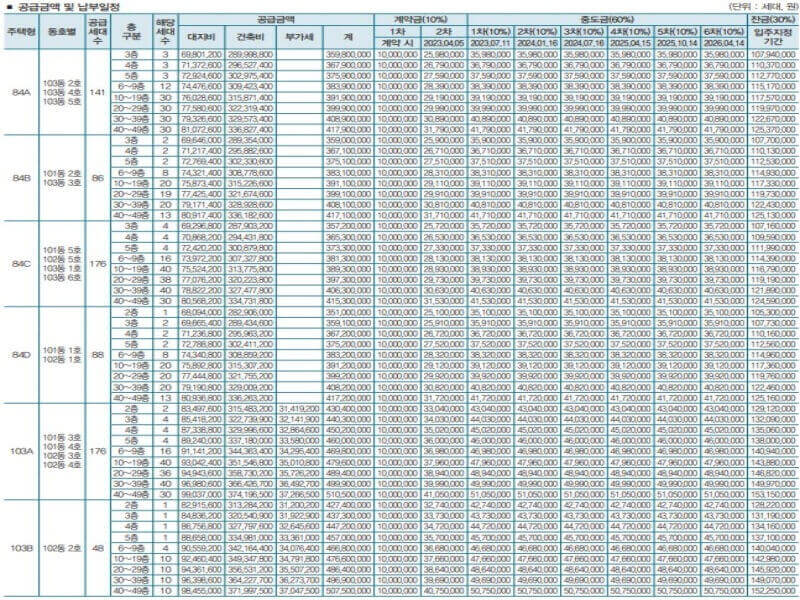Click balance '124,590,000' in 84C
800x600 pixels.
tap(772, 301)
